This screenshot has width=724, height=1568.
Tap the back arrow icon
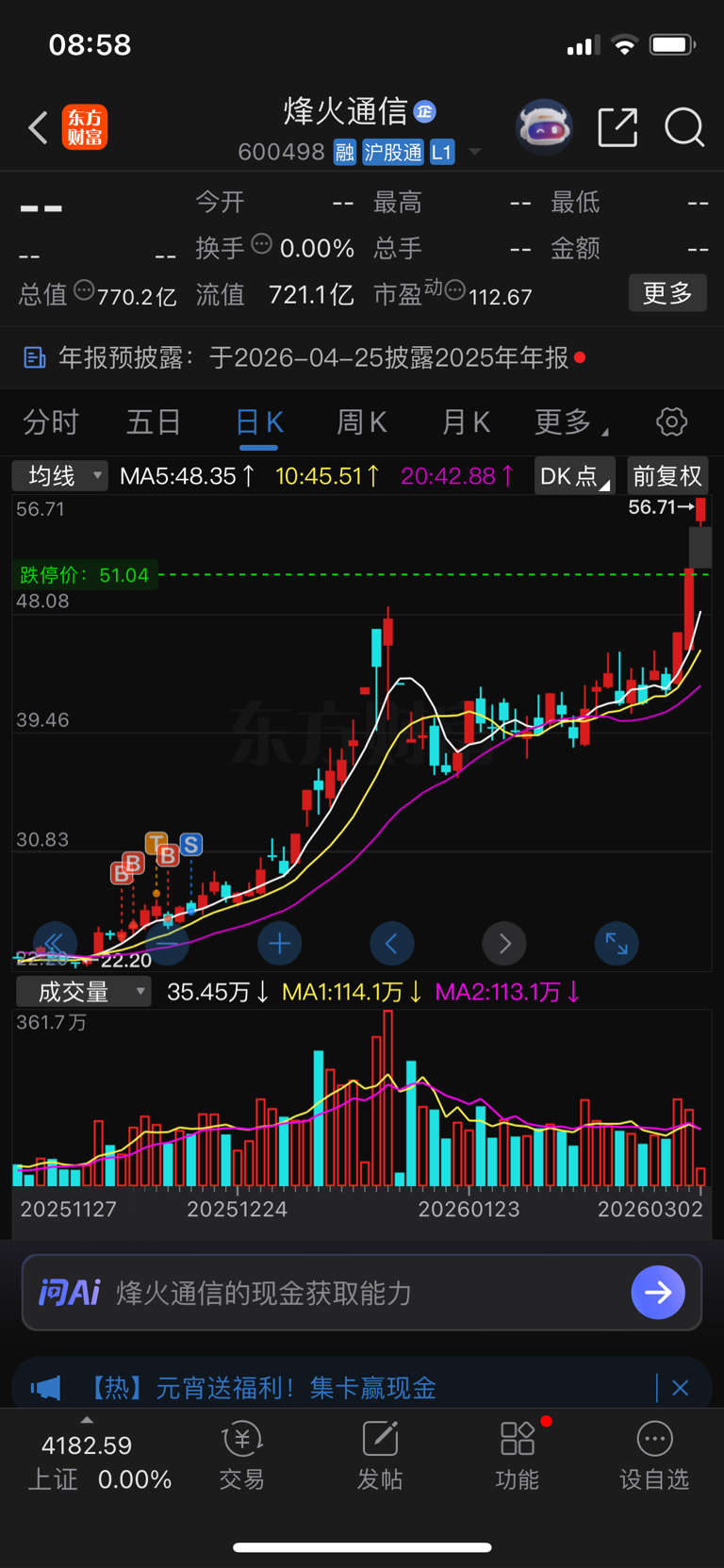click(38, 127)
